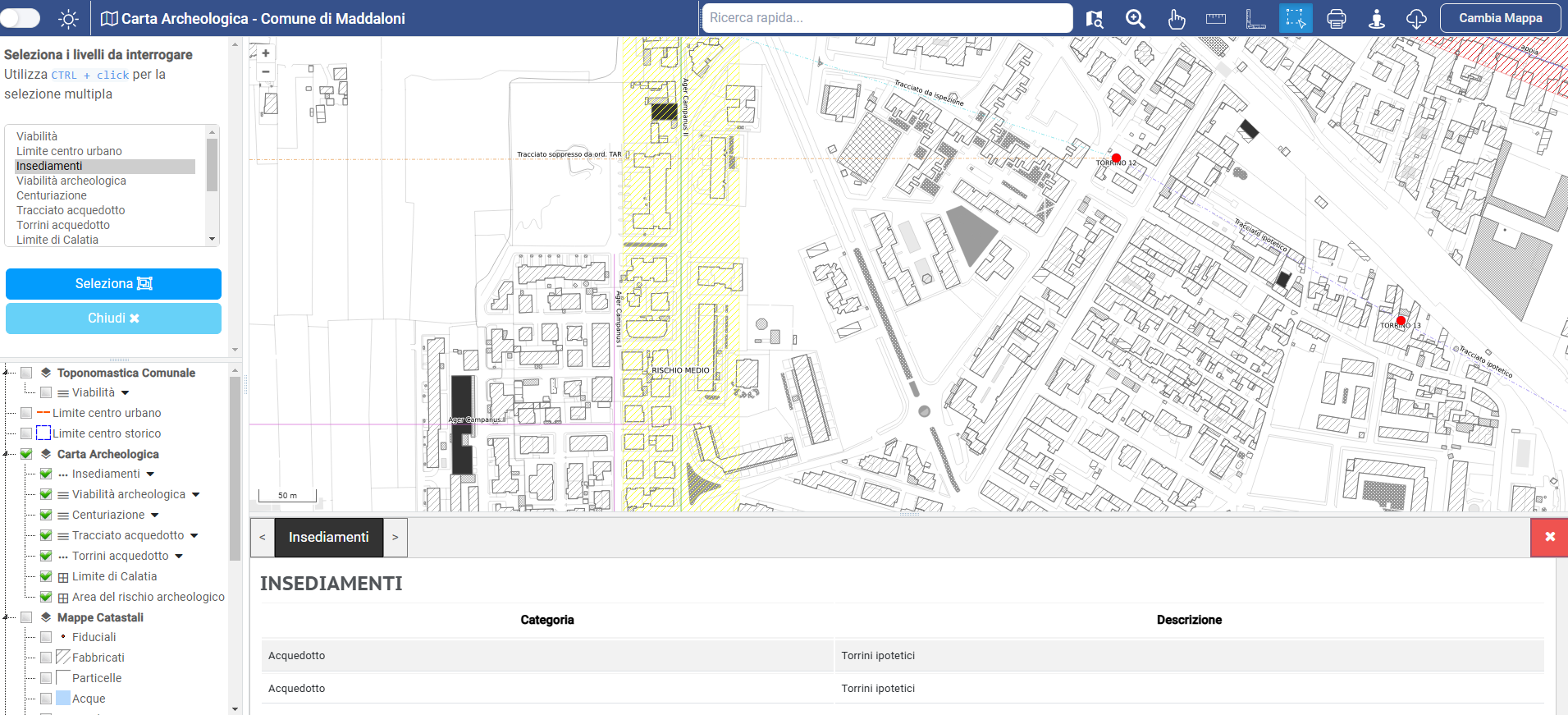Click the map search icon

[1095, 19]
